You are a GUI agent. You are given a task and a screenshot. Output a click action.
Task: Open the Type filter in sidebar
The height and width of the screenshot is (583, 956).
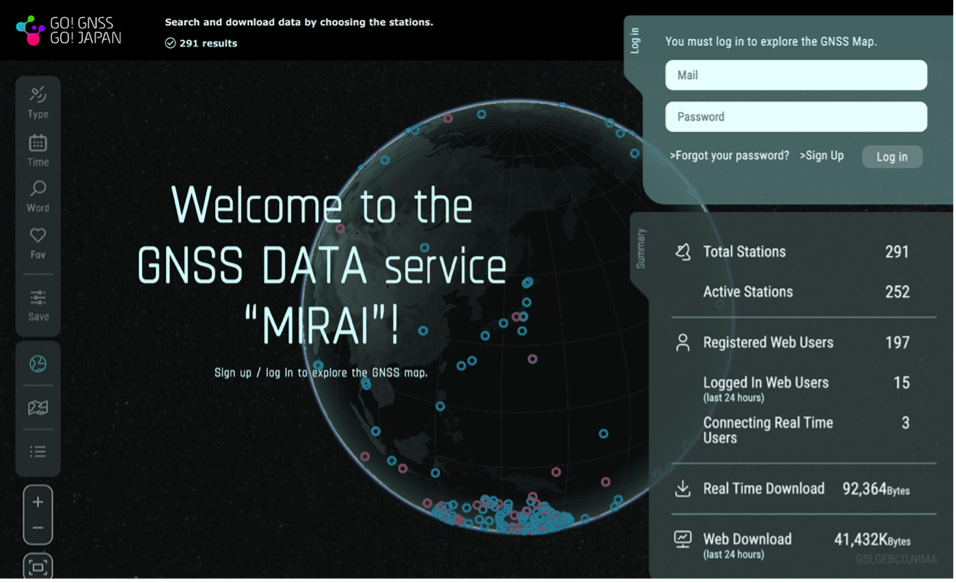point(38,102)
